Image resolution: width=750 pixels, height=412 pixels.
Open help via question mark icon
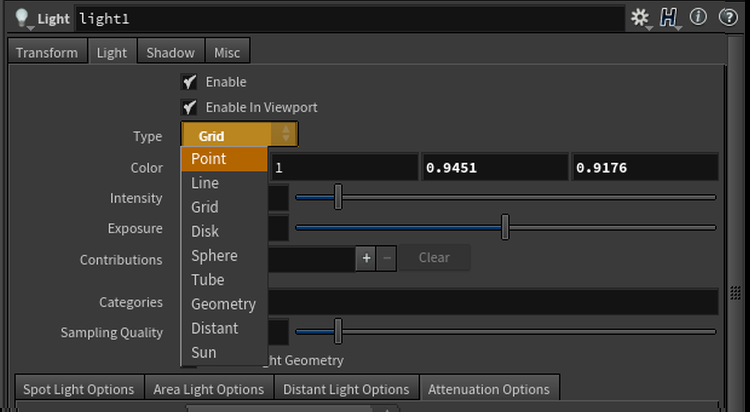727,18
